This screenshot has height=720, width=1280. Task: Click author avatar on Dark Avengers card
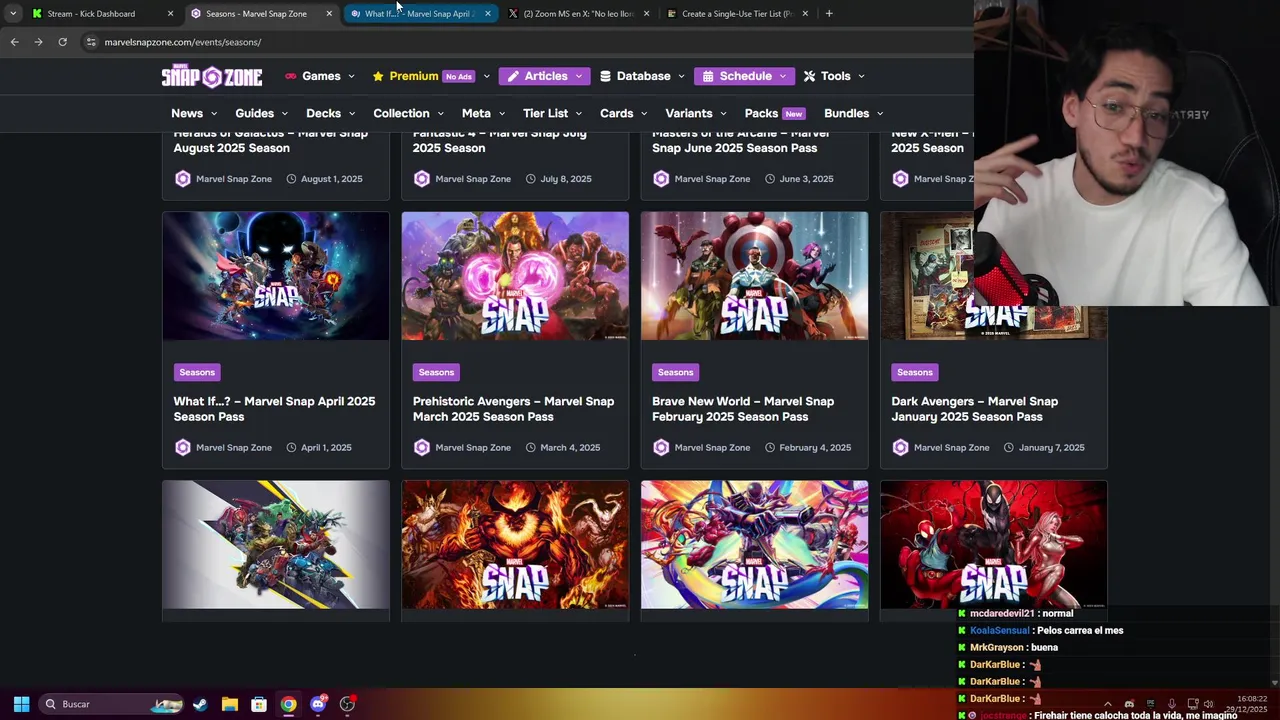(x=900, y=447)
